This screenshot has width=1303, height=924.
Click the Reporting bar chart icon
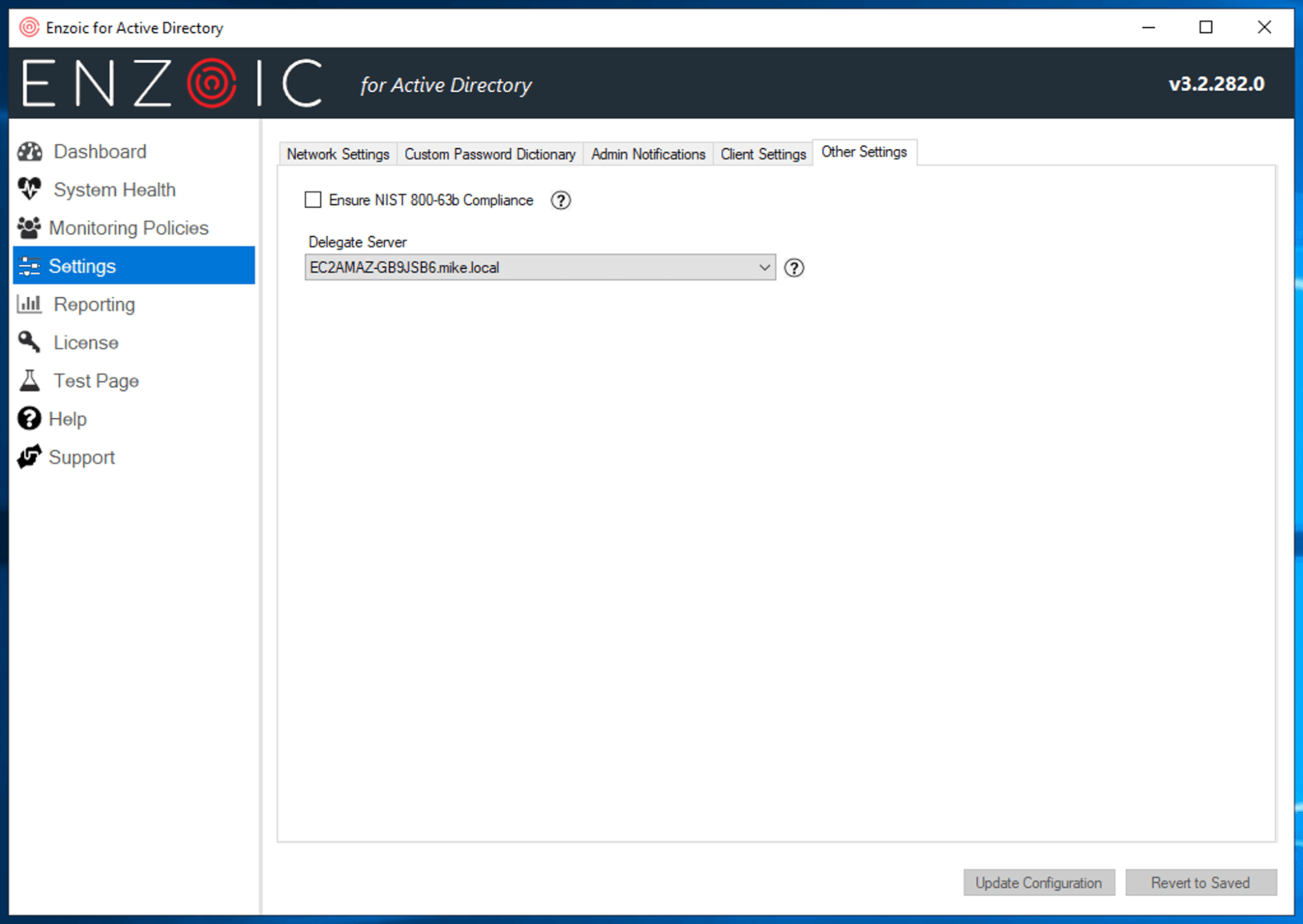pos(29,304)
